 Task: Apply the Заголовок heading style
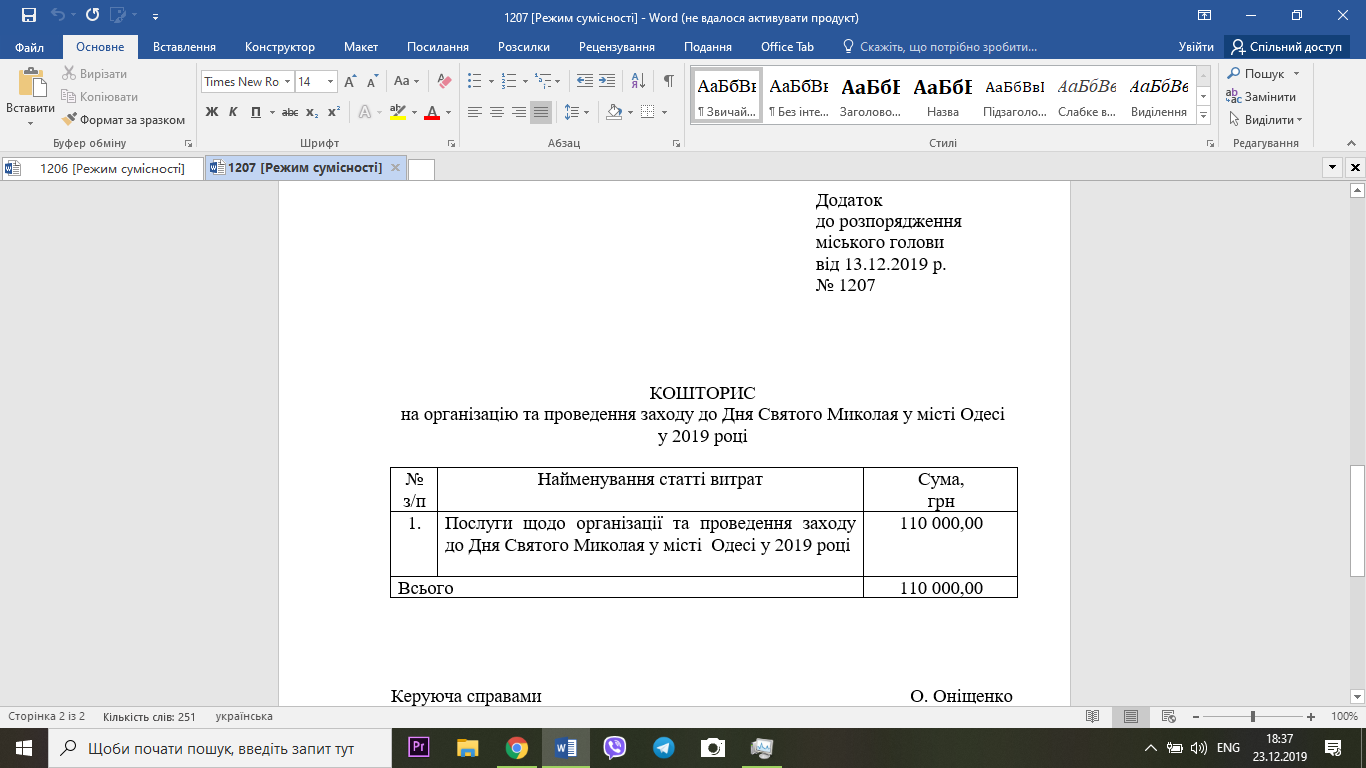[870, 96]
